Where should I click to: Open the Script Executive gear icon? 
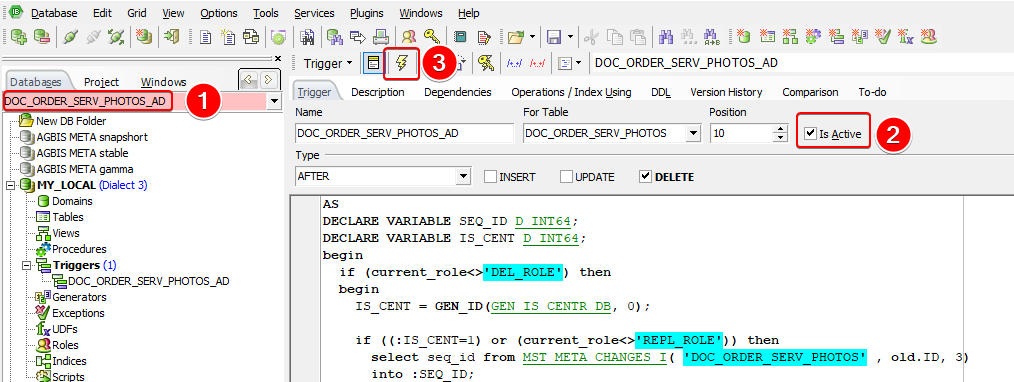coord(279,36)
